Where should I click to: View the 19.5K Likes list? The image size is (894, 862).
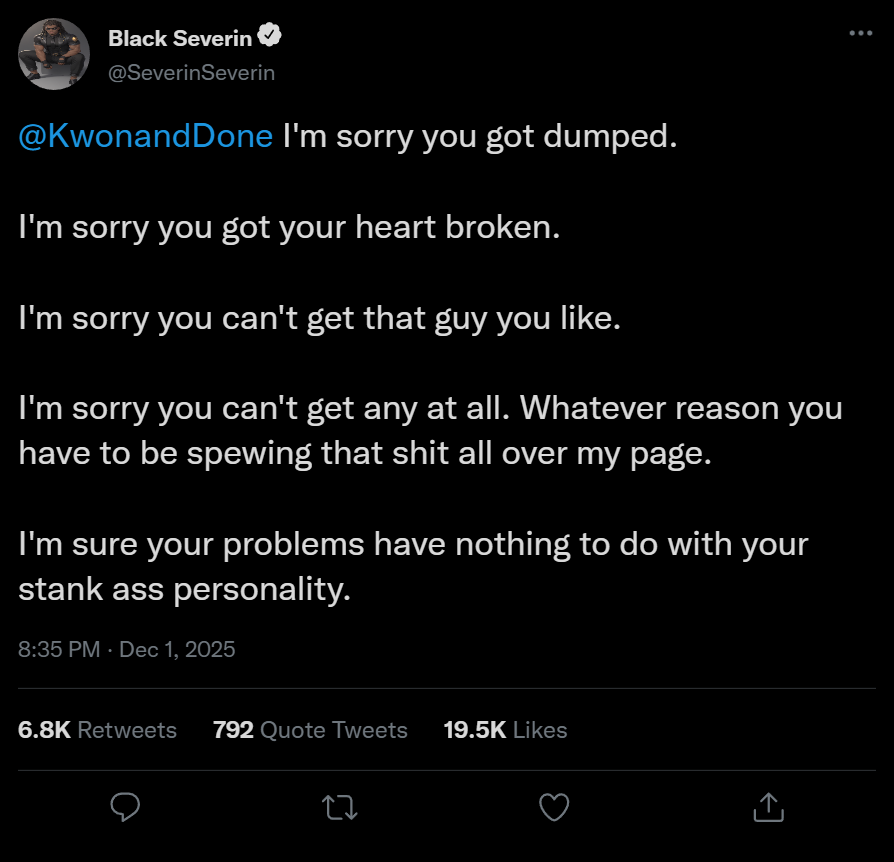505,730
